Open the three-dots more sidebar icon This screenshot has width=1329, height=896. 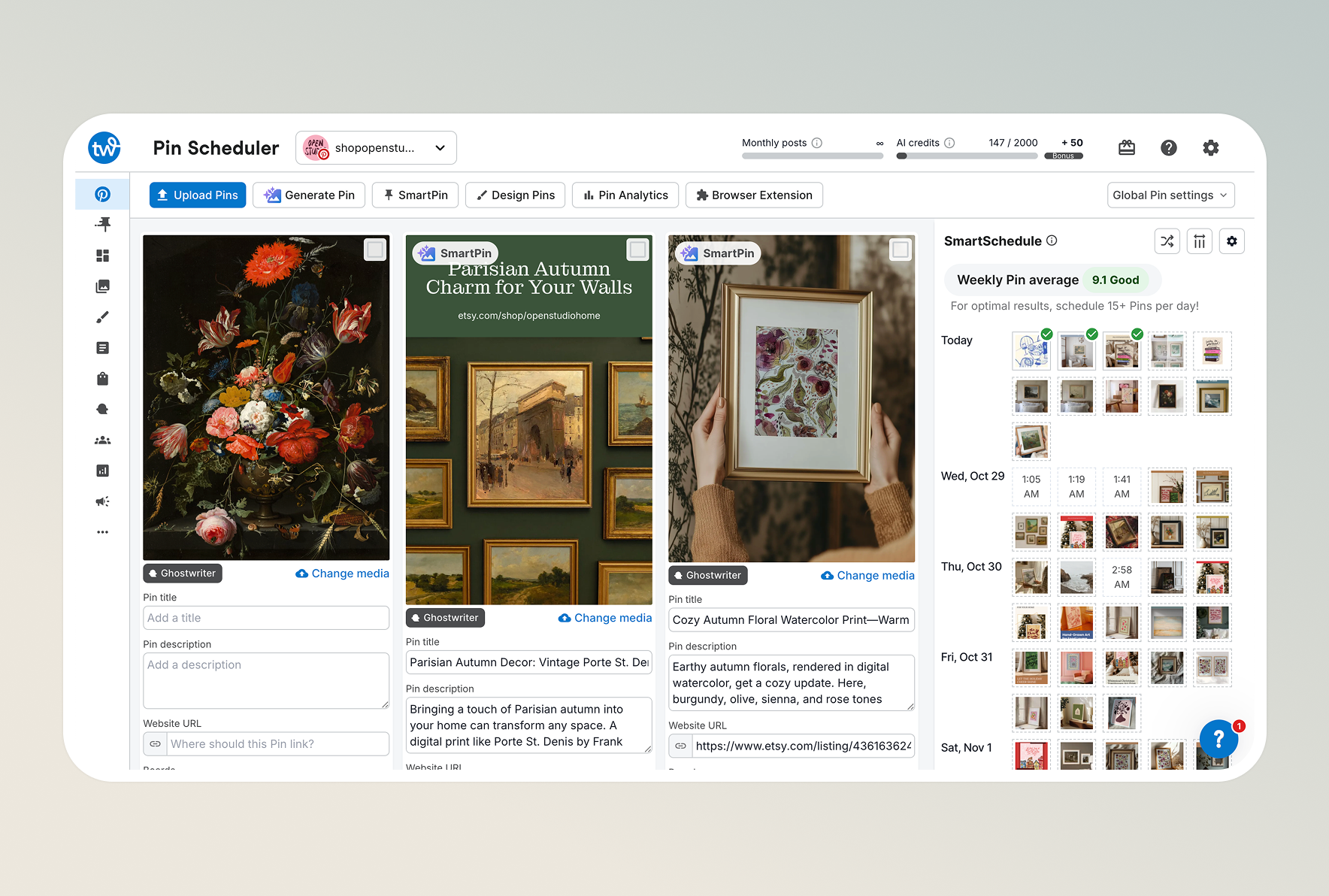103,532
